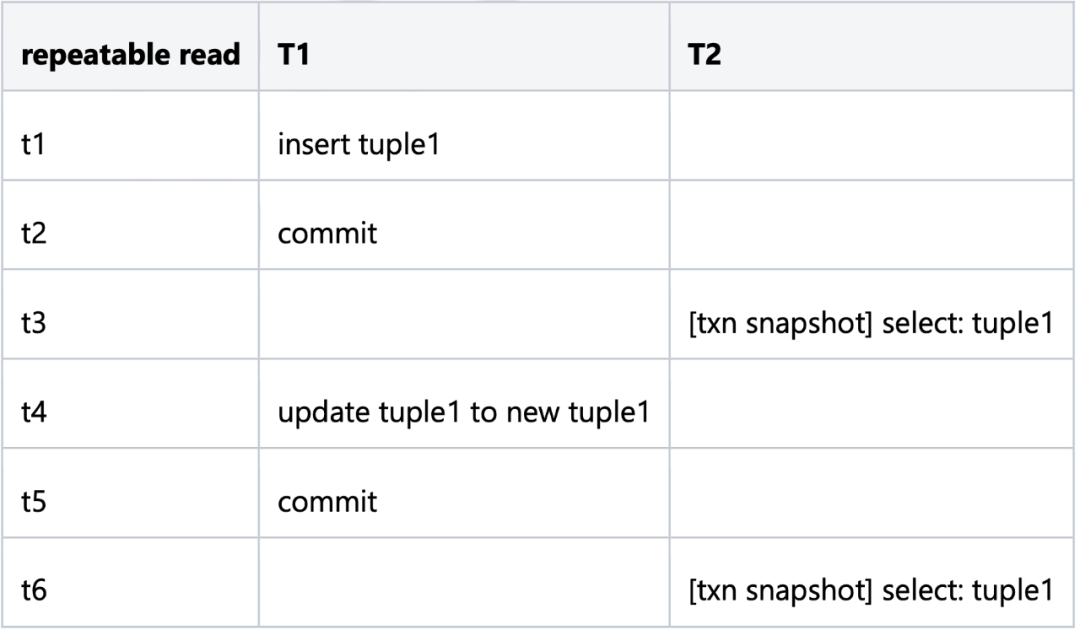Select the t3 row label
This screenshot has width=1080, height=630.
(x=34, y=323)
